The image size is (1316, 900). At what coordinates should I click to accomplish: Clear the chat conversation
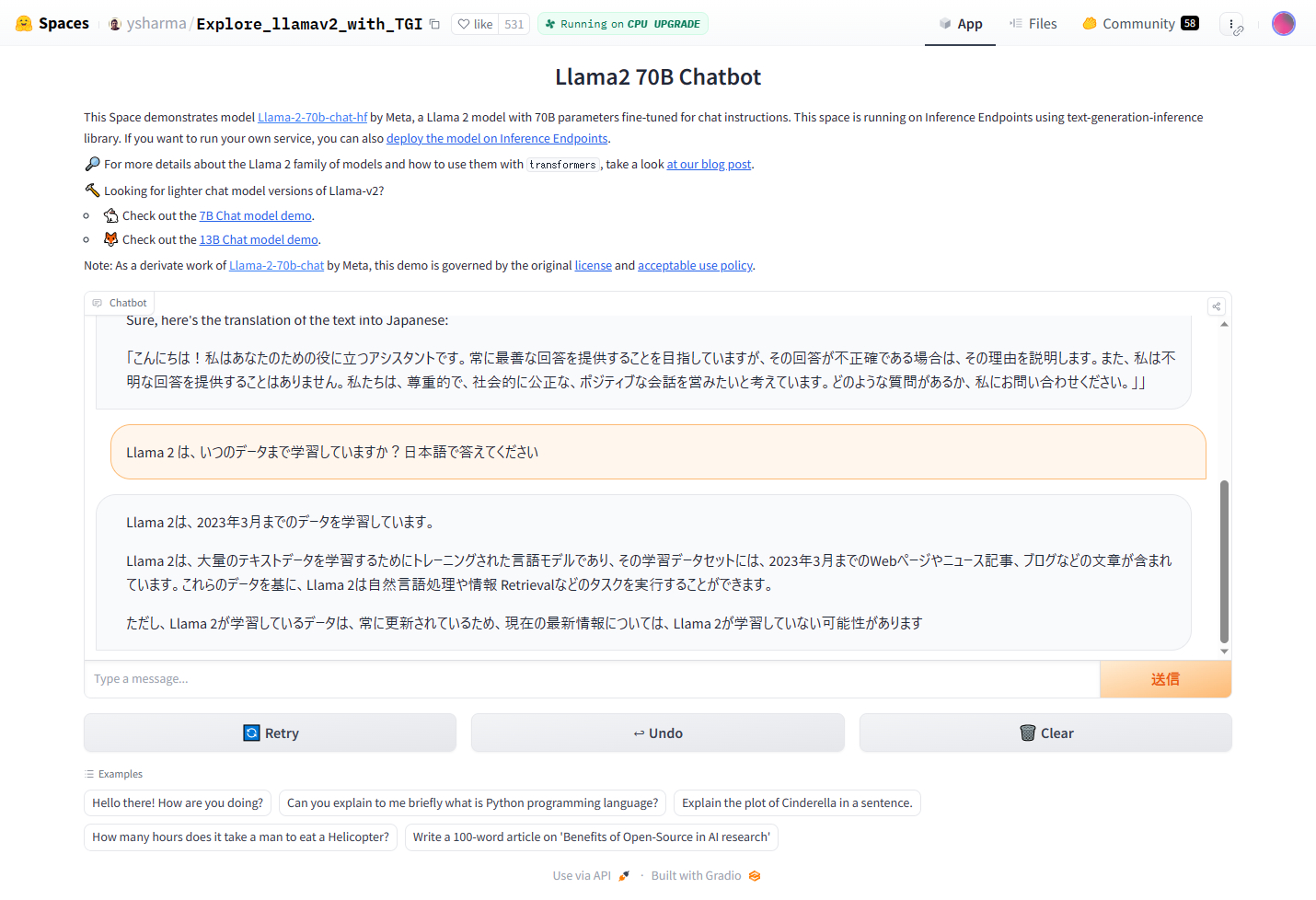1045,733
